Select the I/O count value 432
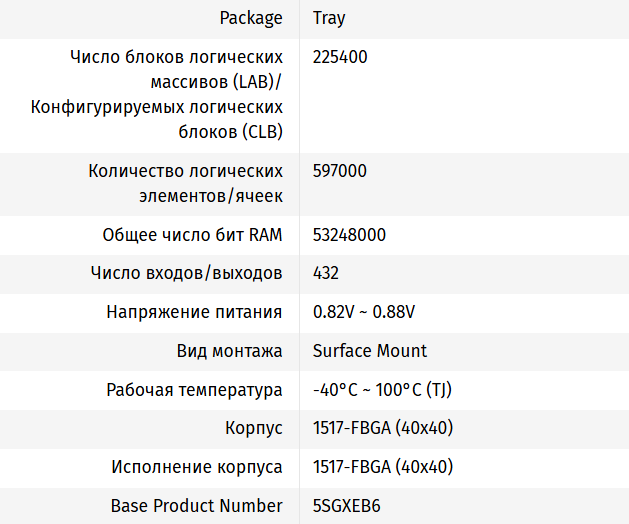The height and width of the screenshot is (524, 629). (326, 273)
